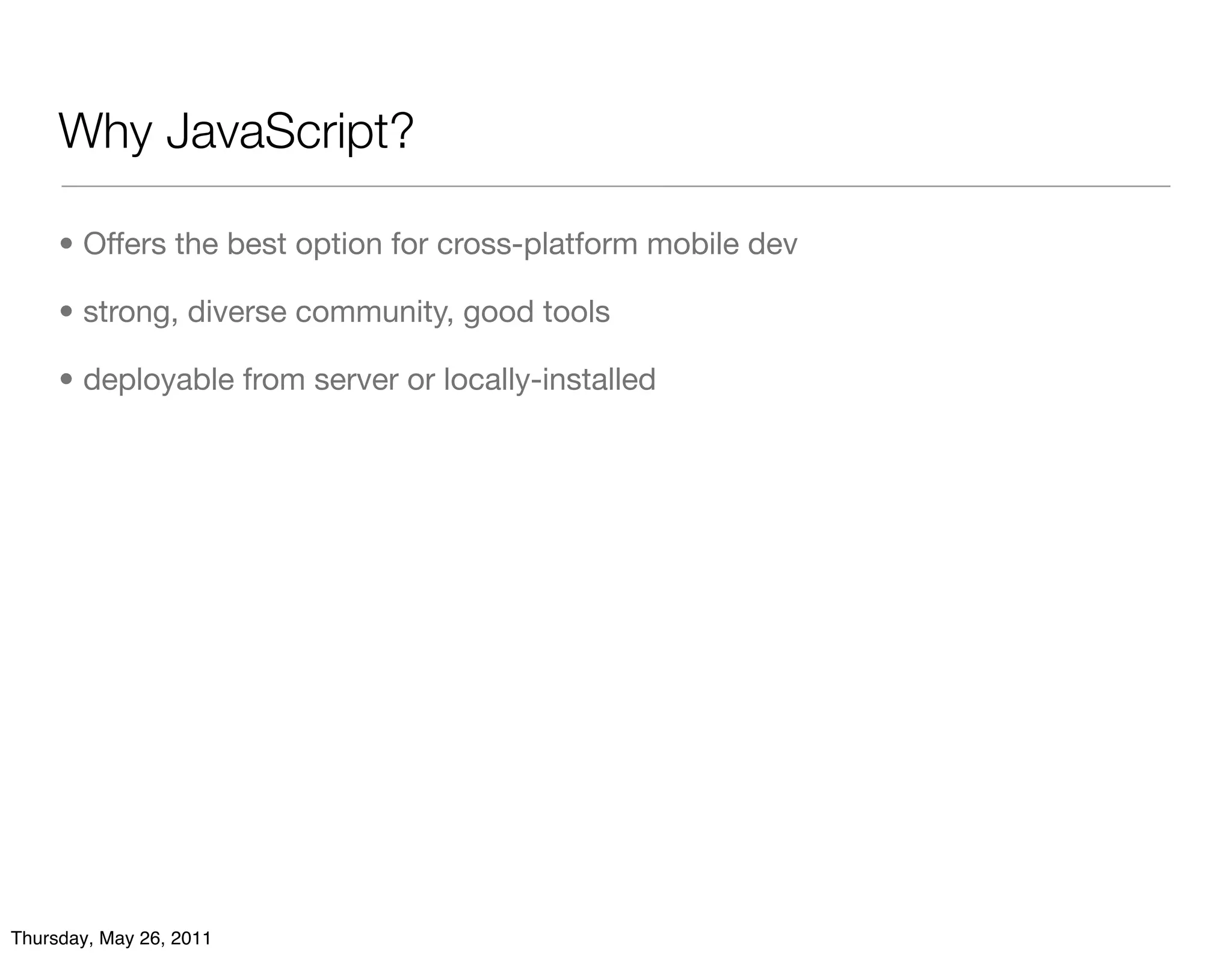Screen dimensions: 1232x955
Task: Click the word 'Offers' in first bullet
Action: tap(124, 244)
